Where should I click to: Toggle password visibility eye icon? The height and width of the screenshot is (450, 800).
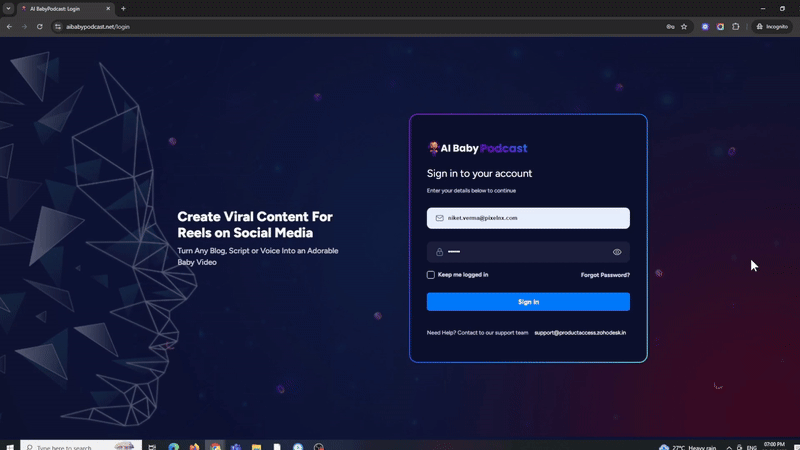(x=617, y=252)
